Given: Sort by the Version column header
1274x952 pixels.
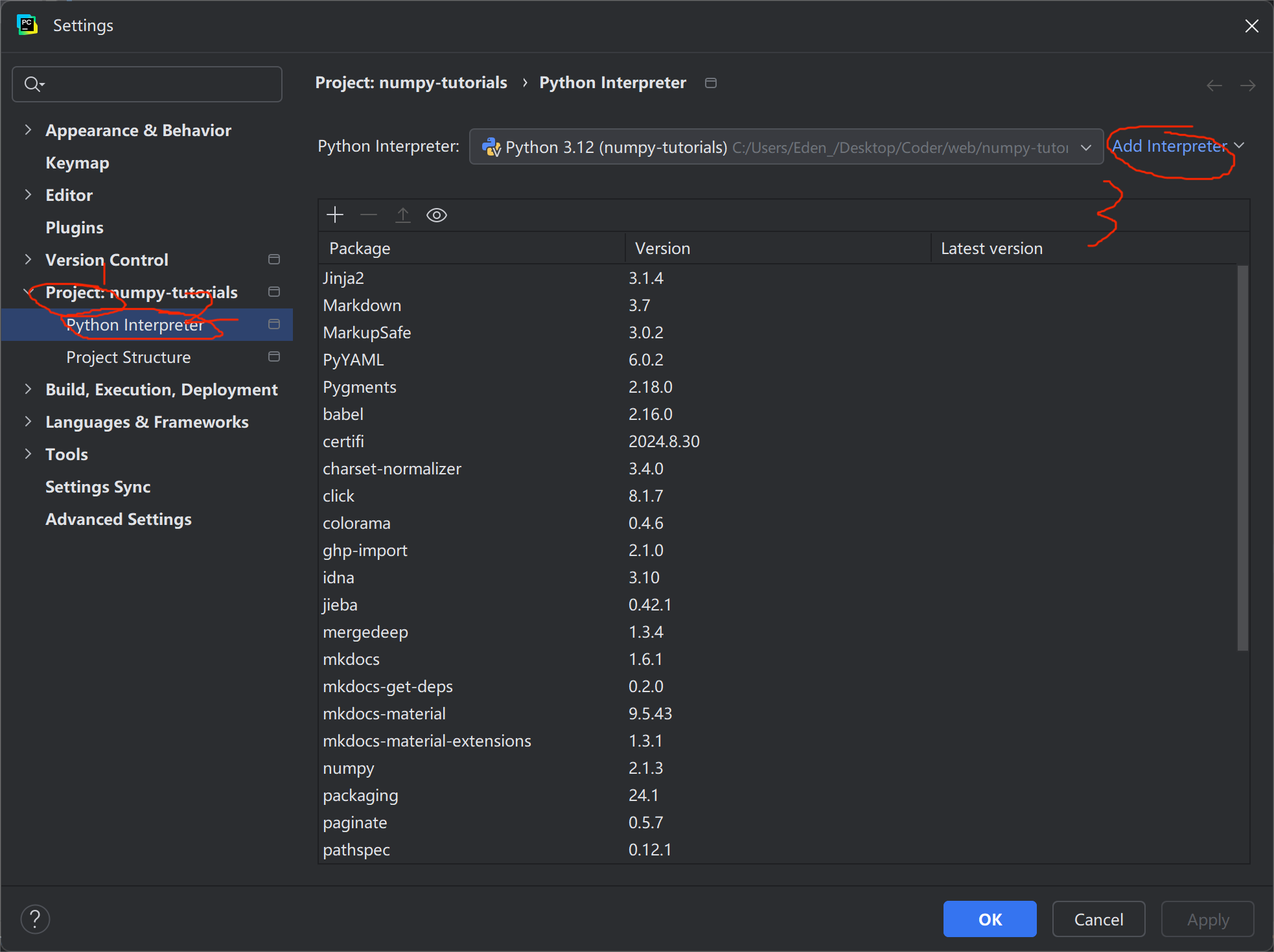Looking at the screenshot, I should pyautogui.click(x=778, y=248).
